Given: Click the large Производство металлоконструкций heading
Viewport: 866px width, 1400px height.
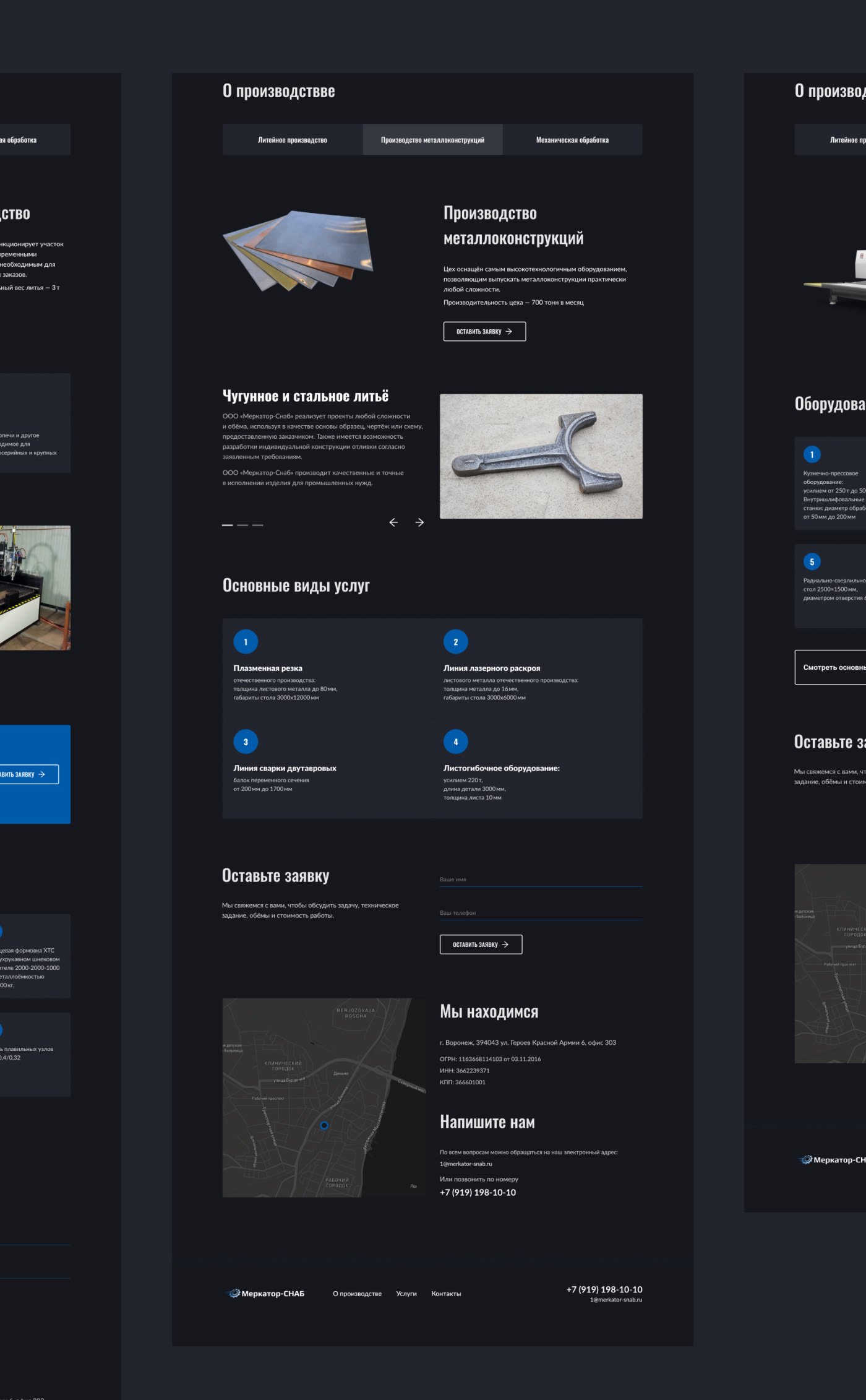Looking at the screenshot, I should coord(513,226).
